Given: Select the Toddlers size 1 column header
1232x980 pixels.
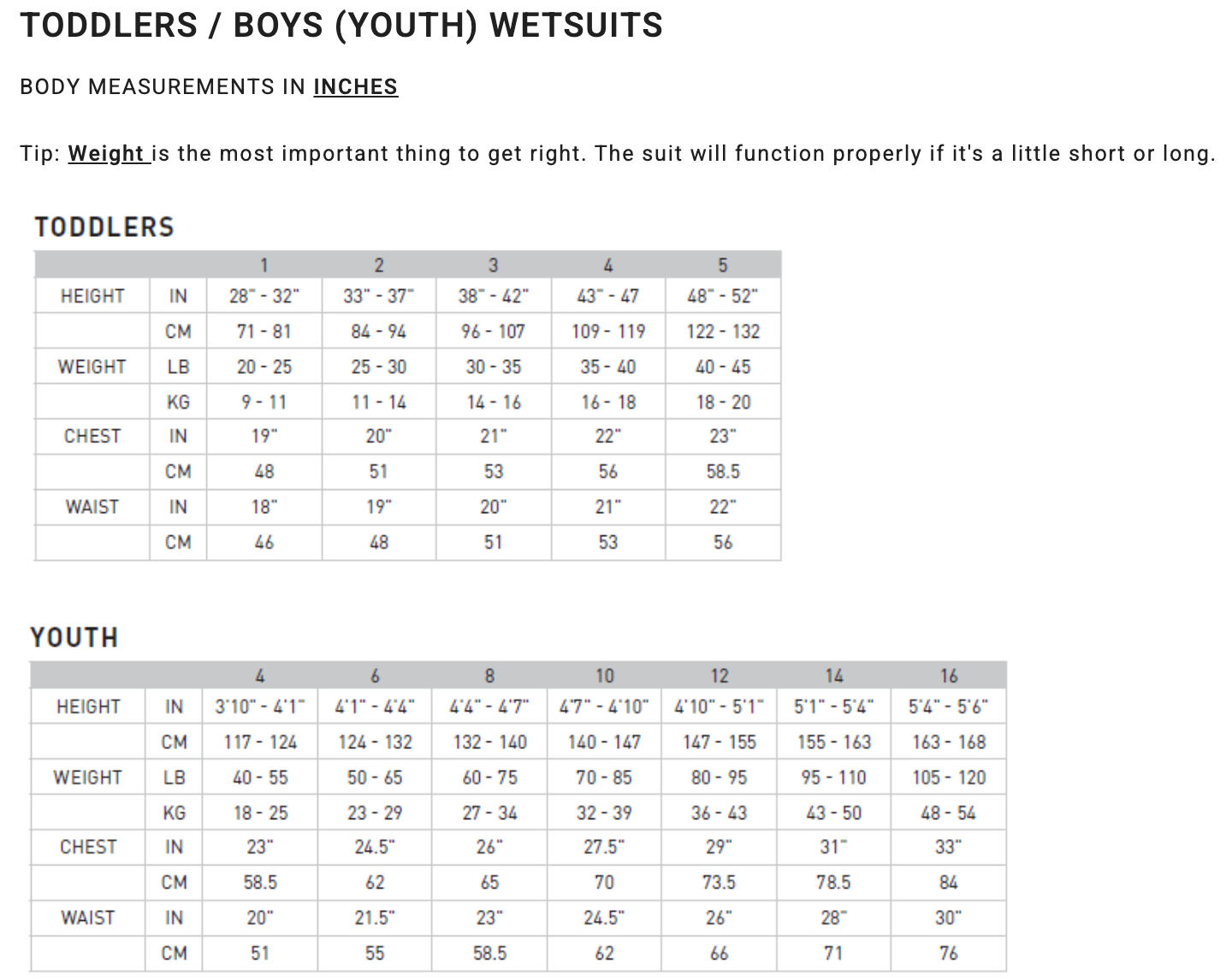Looking at the screenshot, I should 264,265.
